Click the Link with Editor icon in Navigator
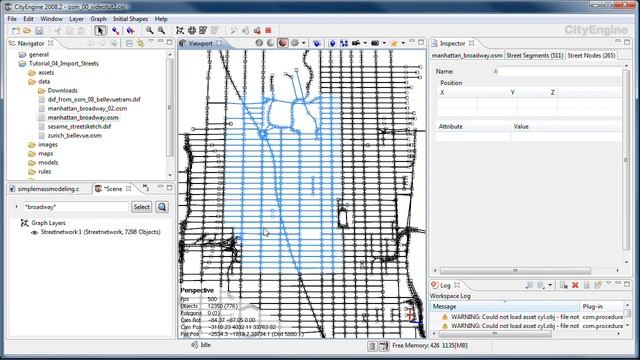This screenshot has height=360, width=640. (x=140, y=43)
